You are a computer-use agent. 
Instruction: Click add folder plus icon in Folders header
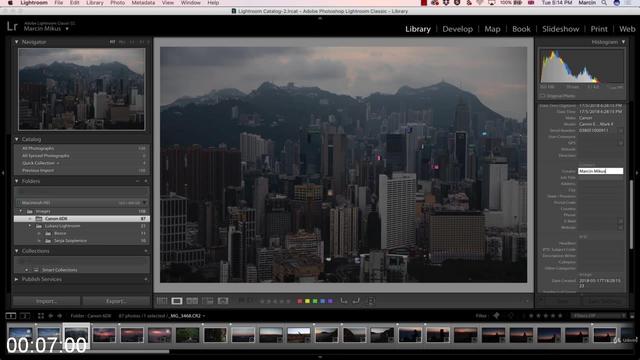tap(146, 181)
